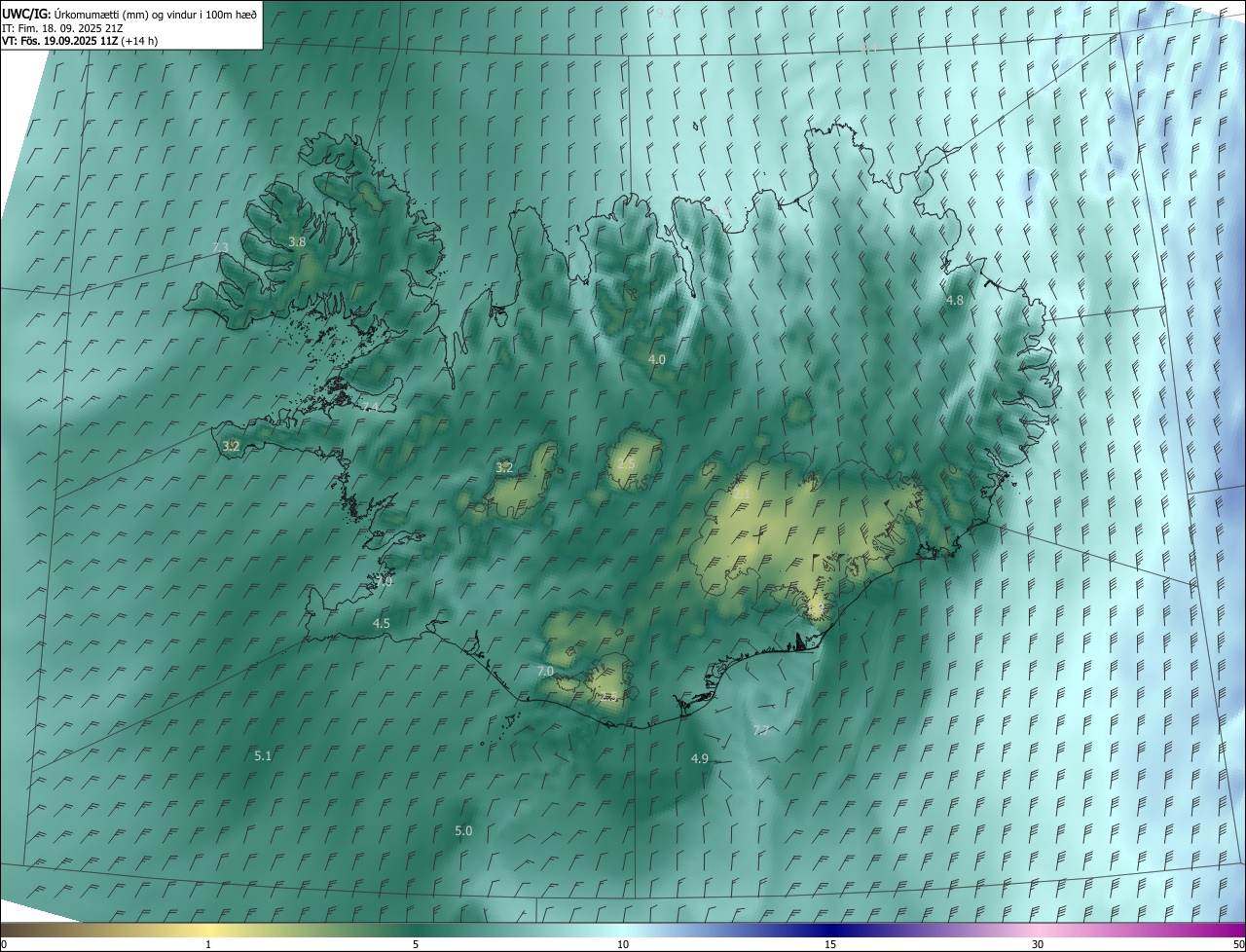Select the colour scale tick label 1
The image size is (1246, 952).
click(208, 945)
